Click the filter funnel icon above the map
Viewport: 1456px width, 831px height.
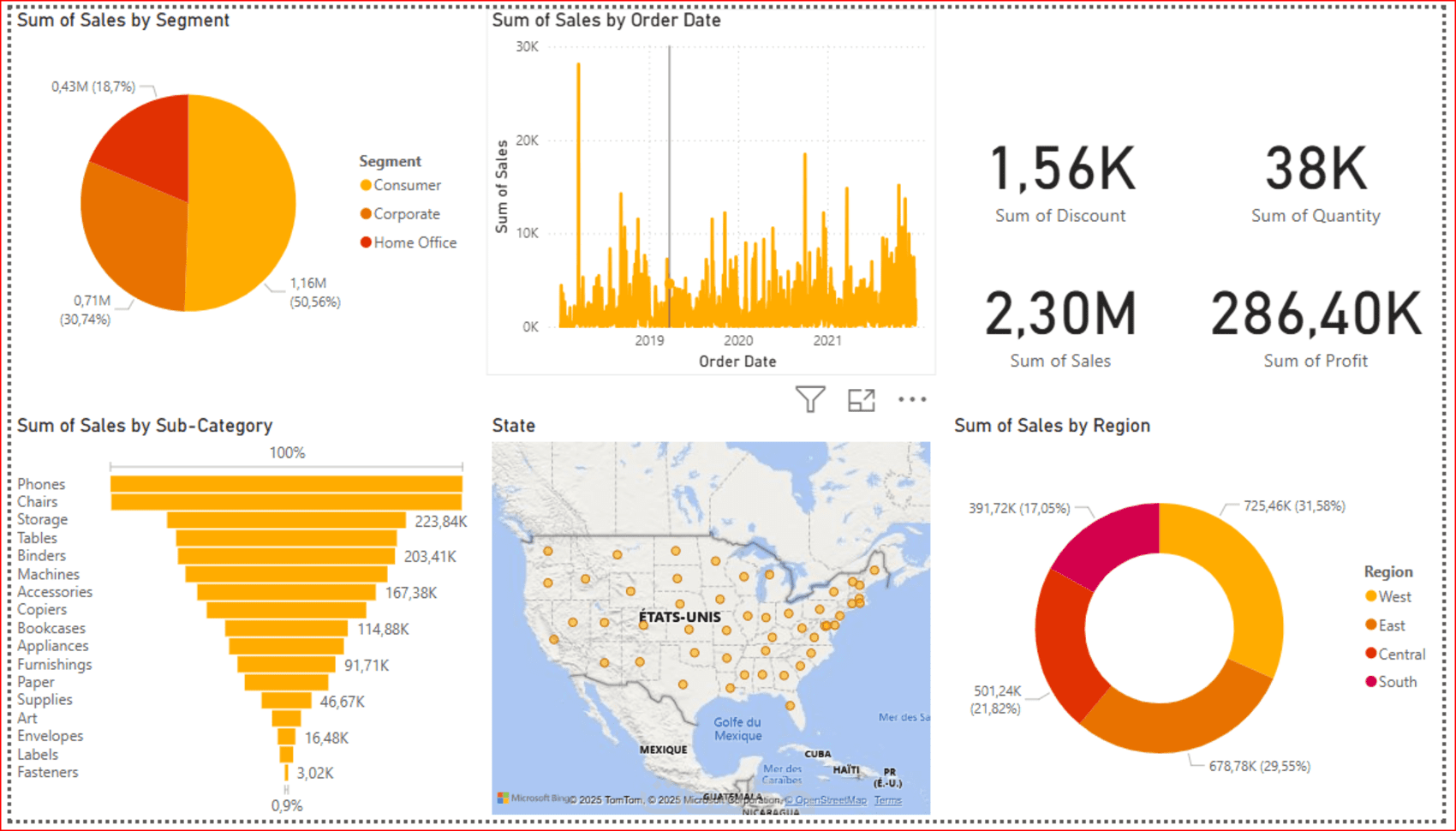pyautogui.click(x=810, y=399)
